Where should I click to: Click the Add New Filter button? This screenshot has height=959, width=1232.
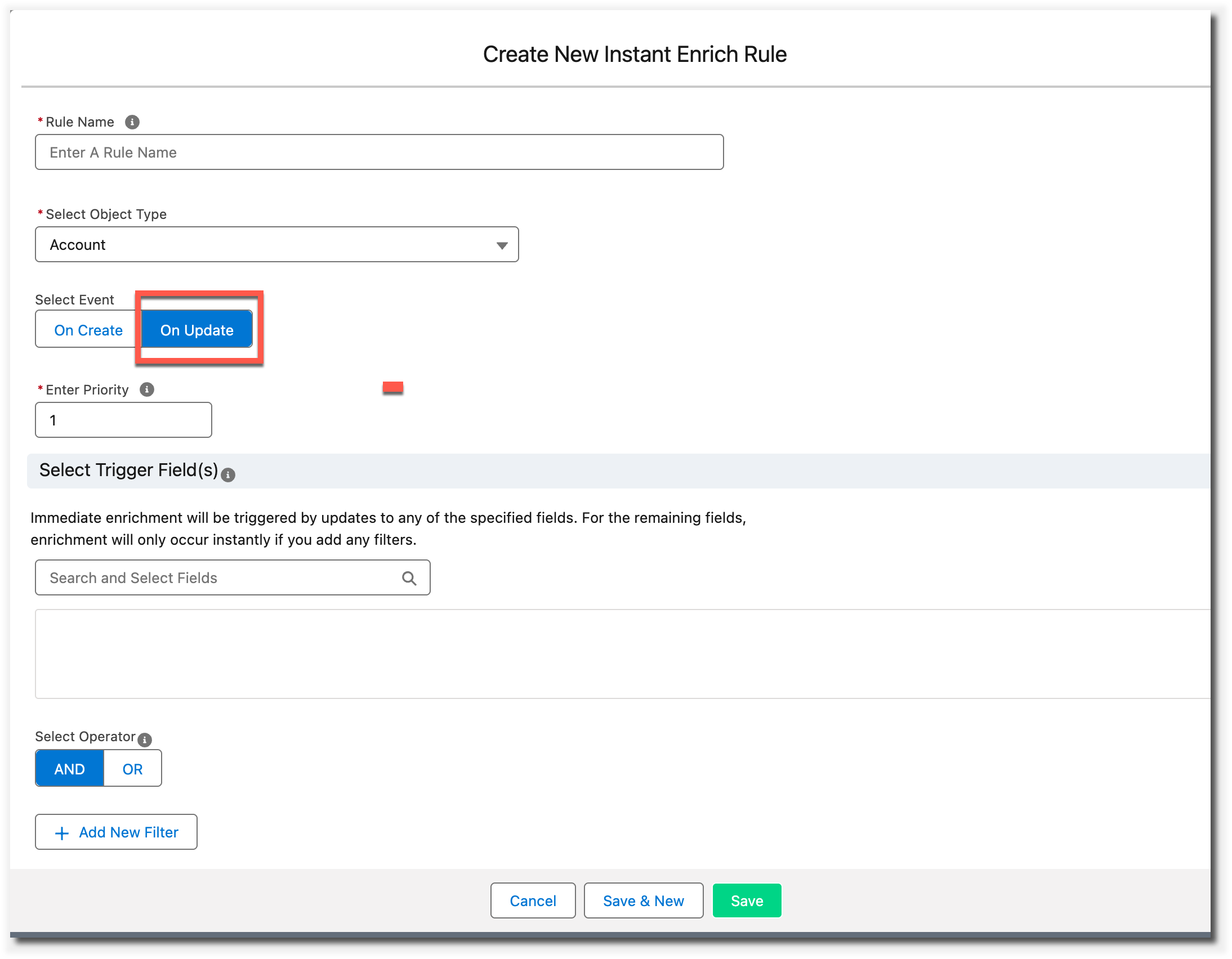tap(116, 832)
